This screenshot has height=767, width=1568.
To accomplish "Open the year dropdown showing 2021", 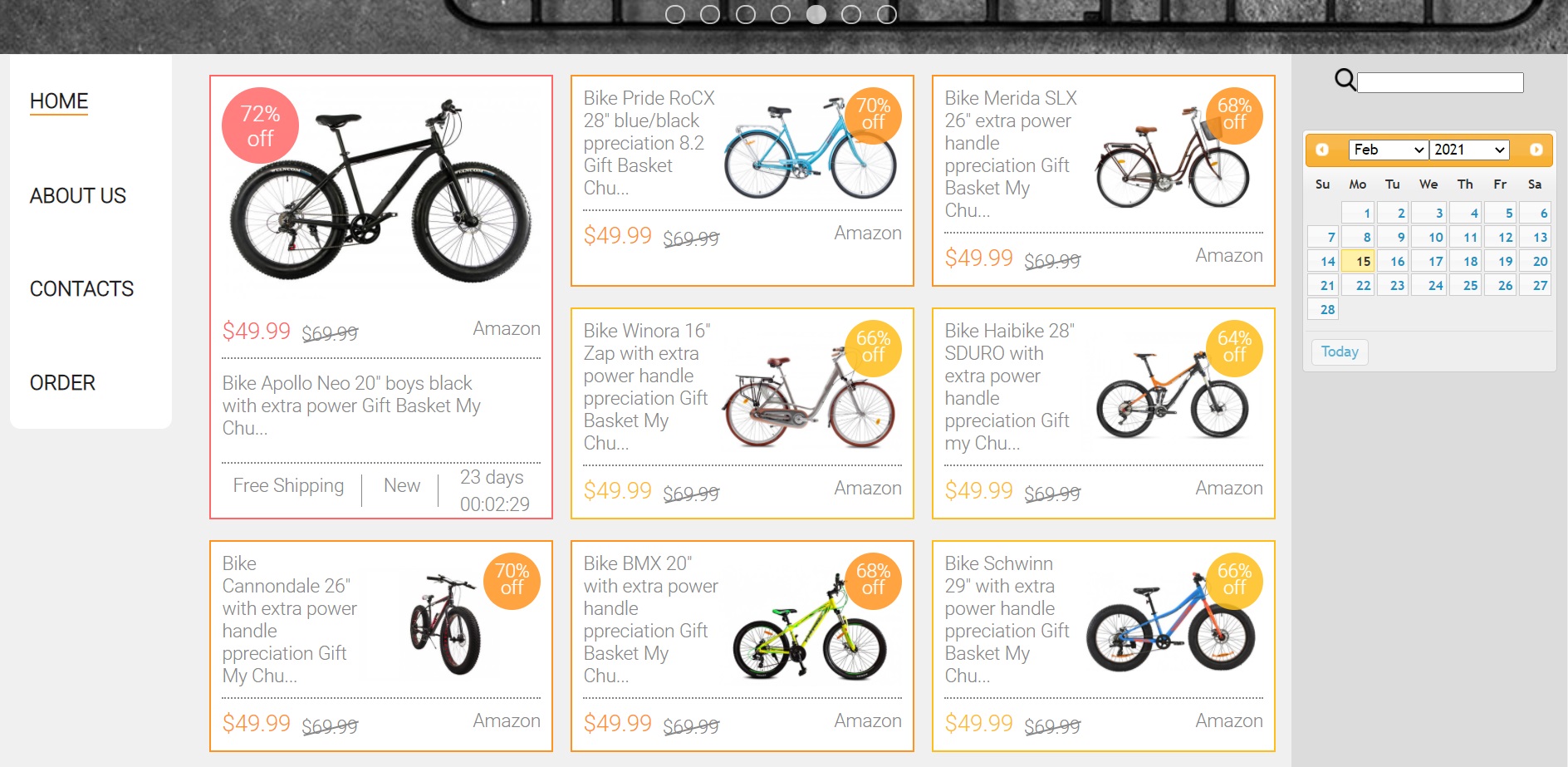I will click(x=1469, y=150).
